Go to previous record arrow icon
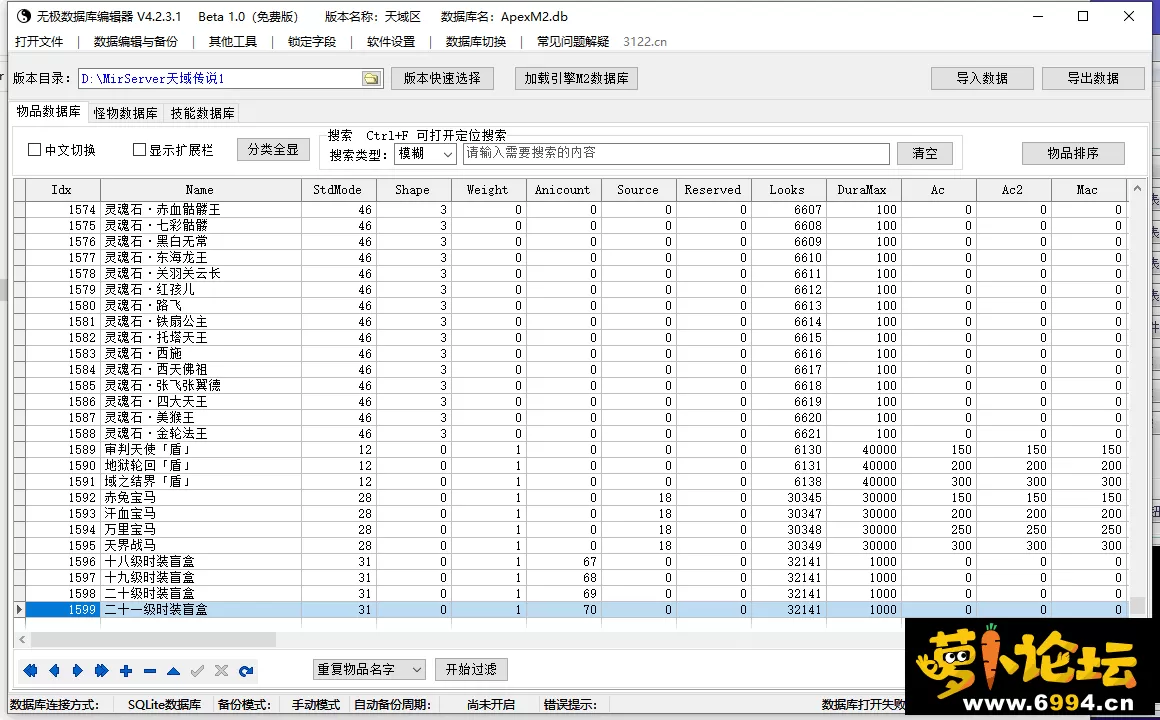Image resolution: width=1160 pixels, height=720 pixels. coord(54,671)
